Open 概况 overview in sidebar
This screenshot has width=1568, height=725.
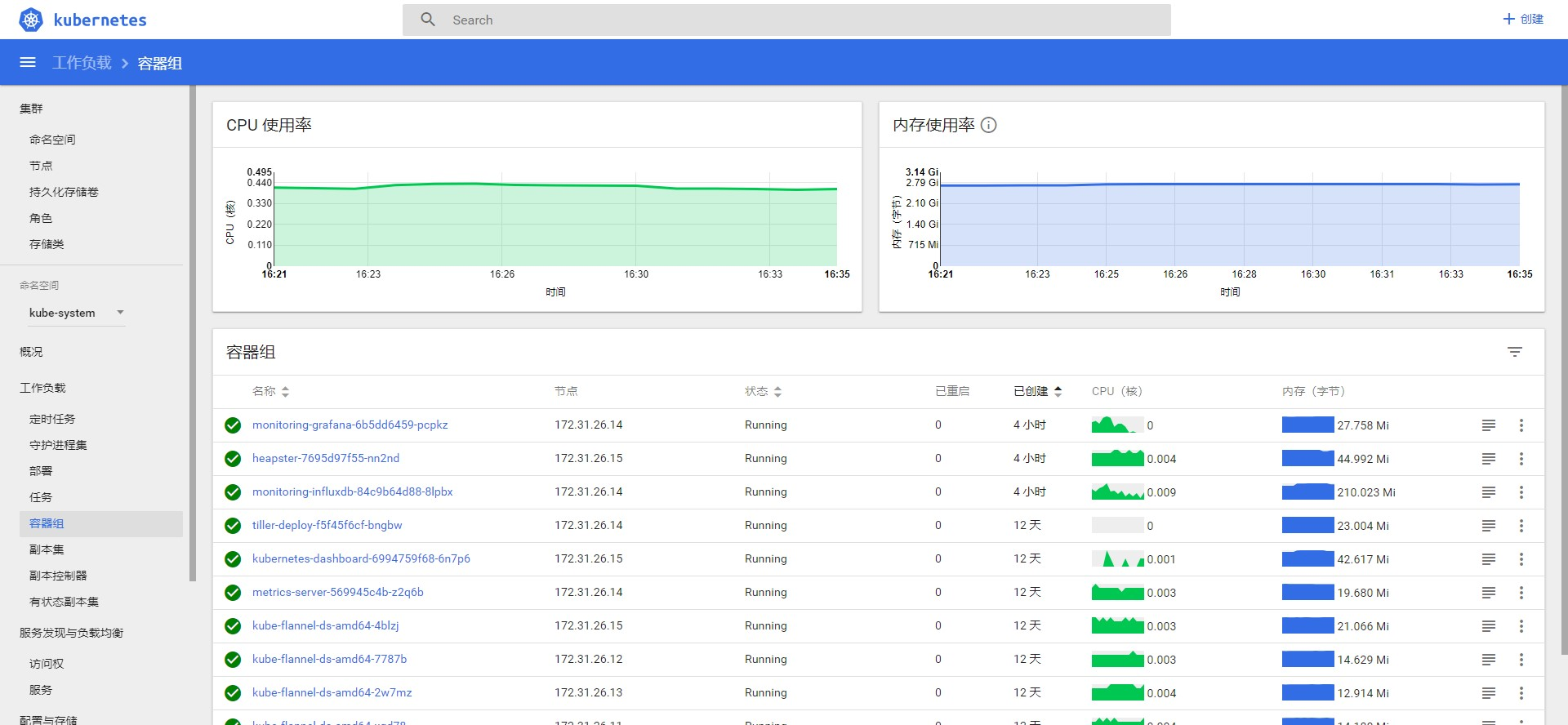(31, 352)
